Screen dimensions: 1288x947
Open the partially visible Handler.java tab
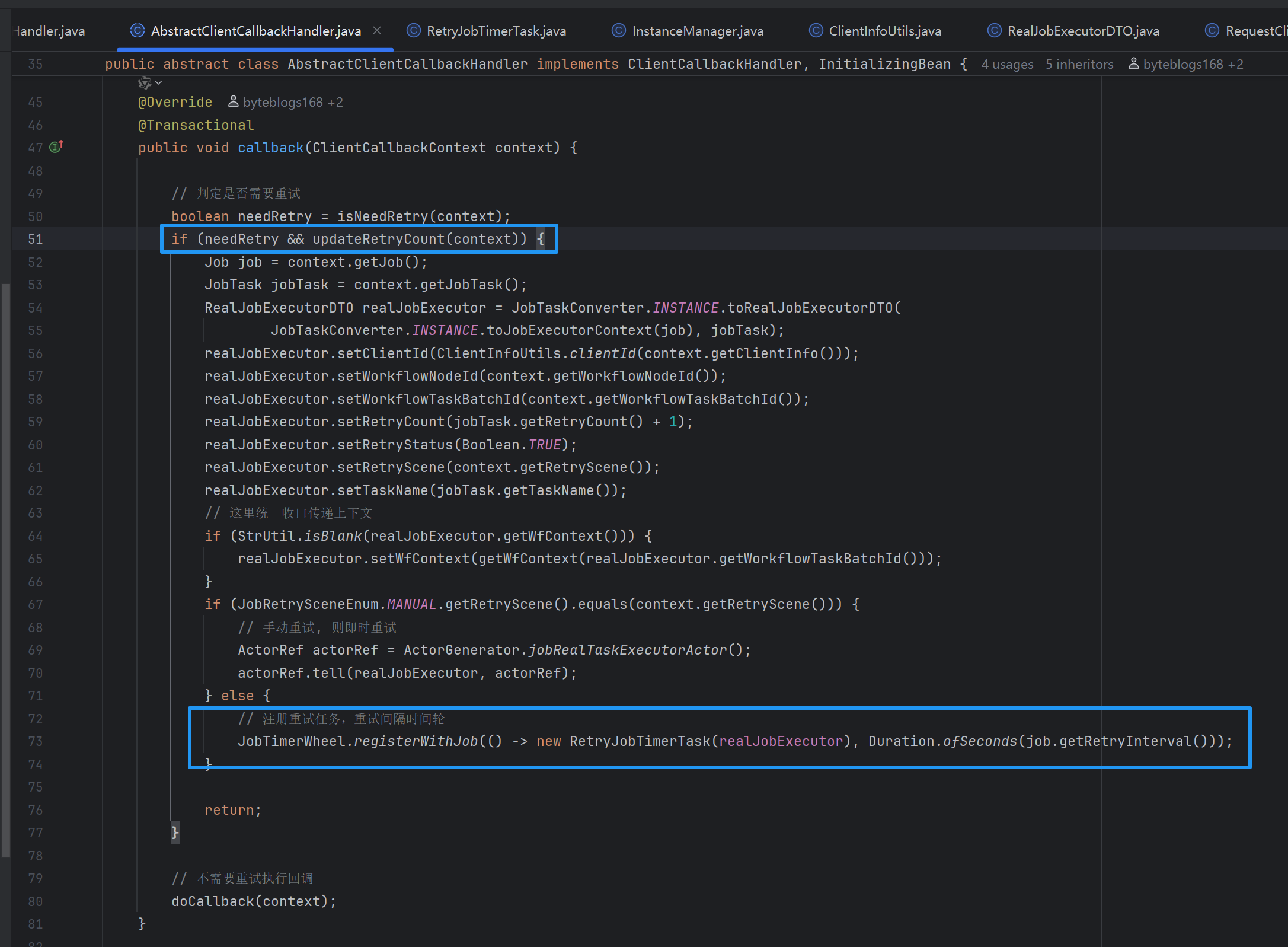click(50, 31)
